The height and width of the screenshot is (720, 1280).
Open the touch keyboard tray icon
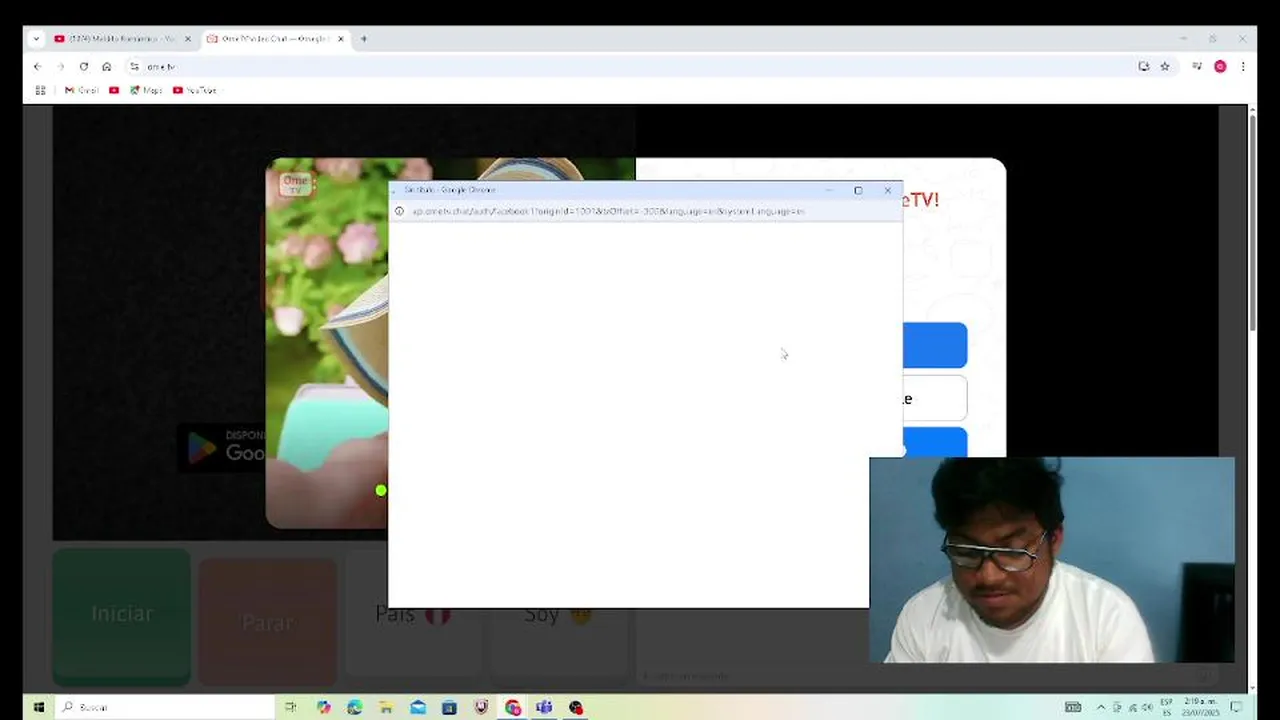(1073, 707)
